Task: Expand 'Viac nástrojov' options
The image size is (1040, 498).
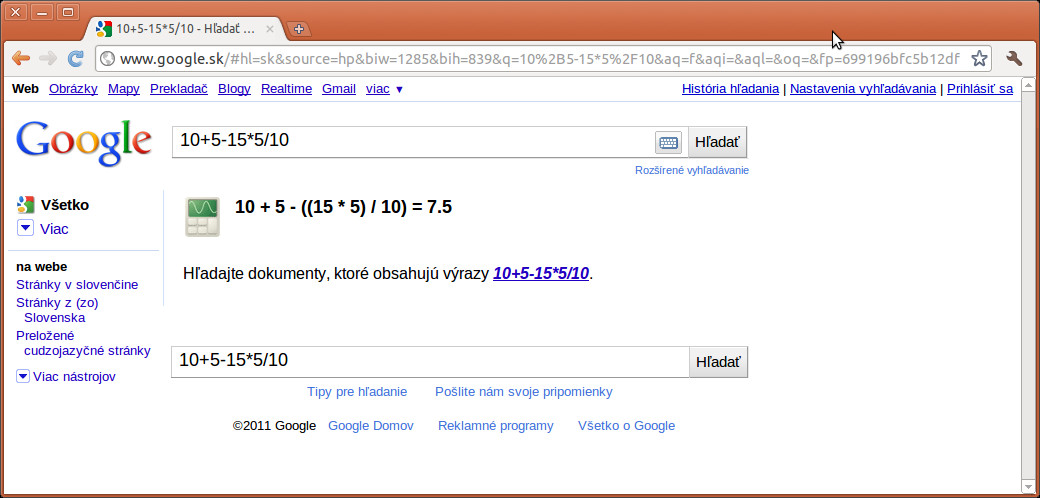Action: [66, 377]
